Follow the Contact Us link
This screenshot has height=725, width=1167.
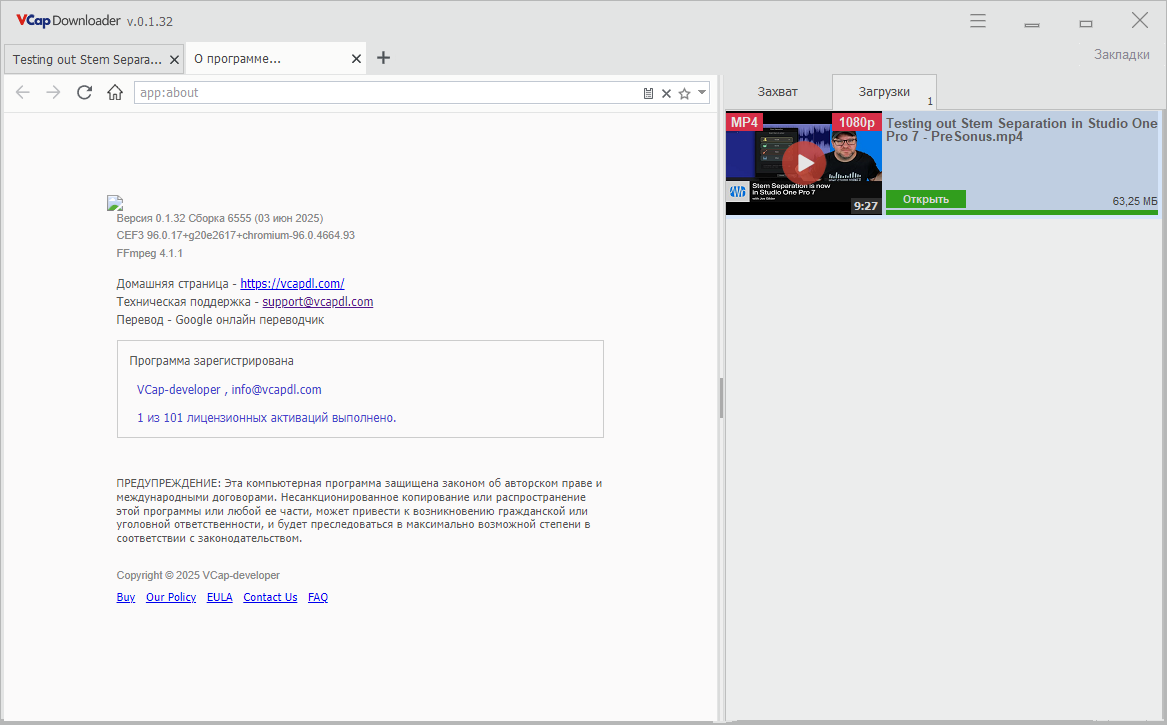(270, 597)
